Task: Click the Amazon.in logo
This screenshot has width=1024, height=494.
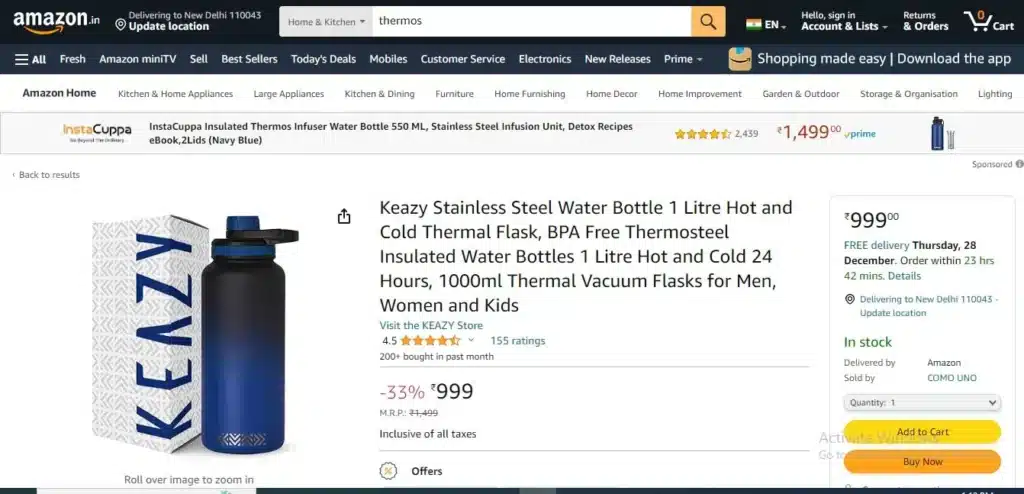Action: coord(56,22)
